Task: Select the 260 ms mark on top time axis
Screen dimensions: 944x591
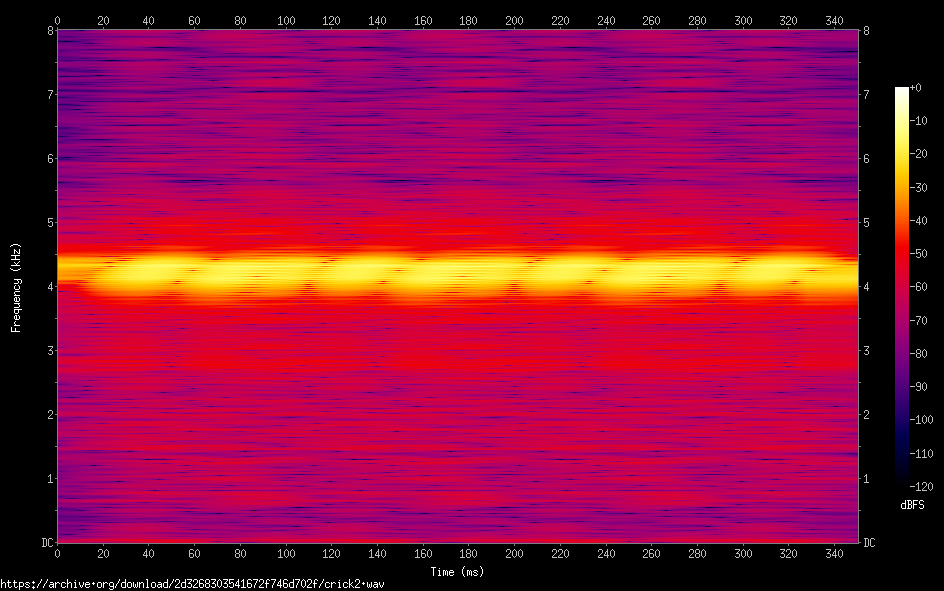Action: [x=651, y=20]
